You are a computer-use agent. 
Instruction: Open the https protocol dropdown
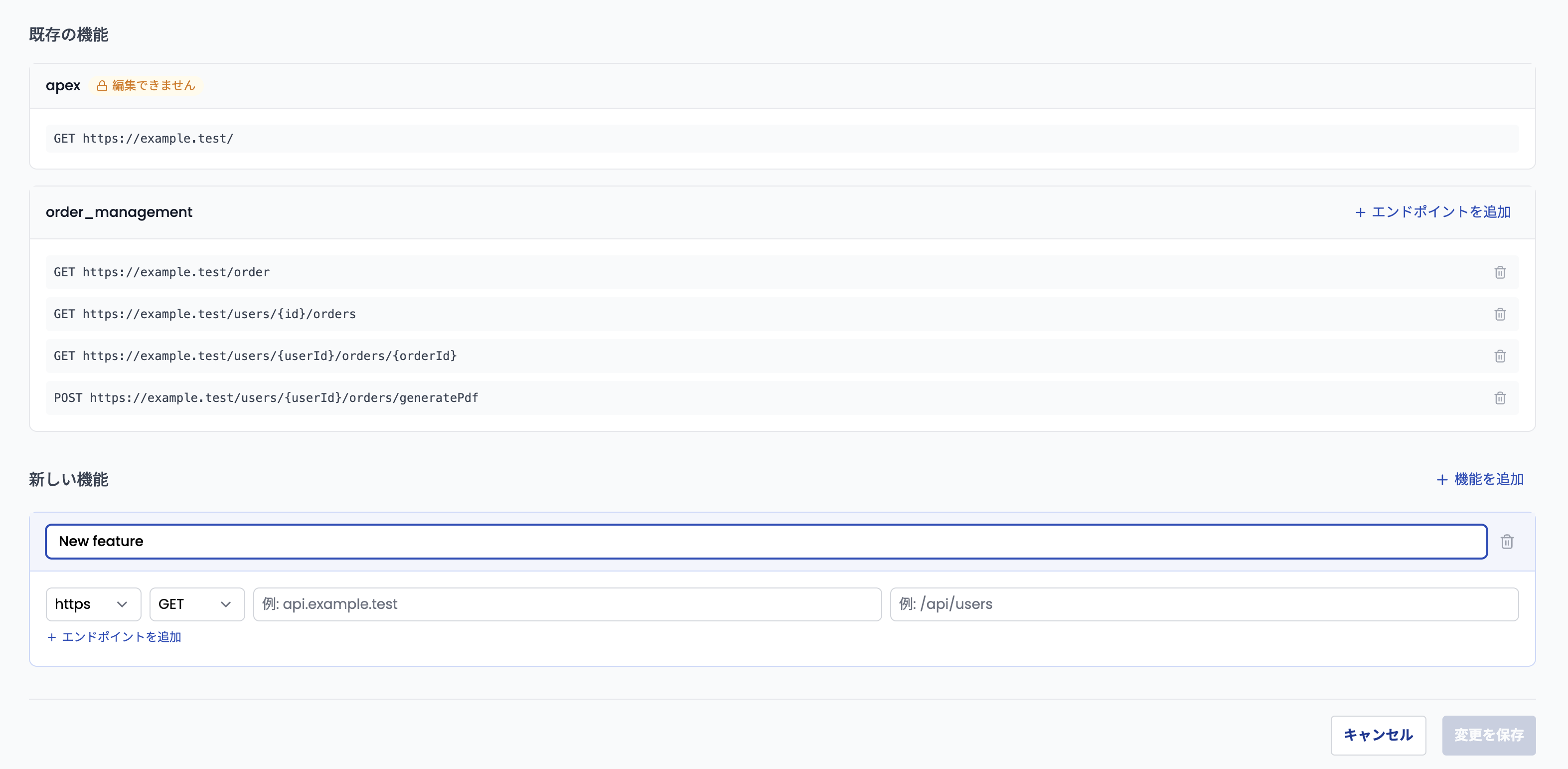(x=93, y=604)
